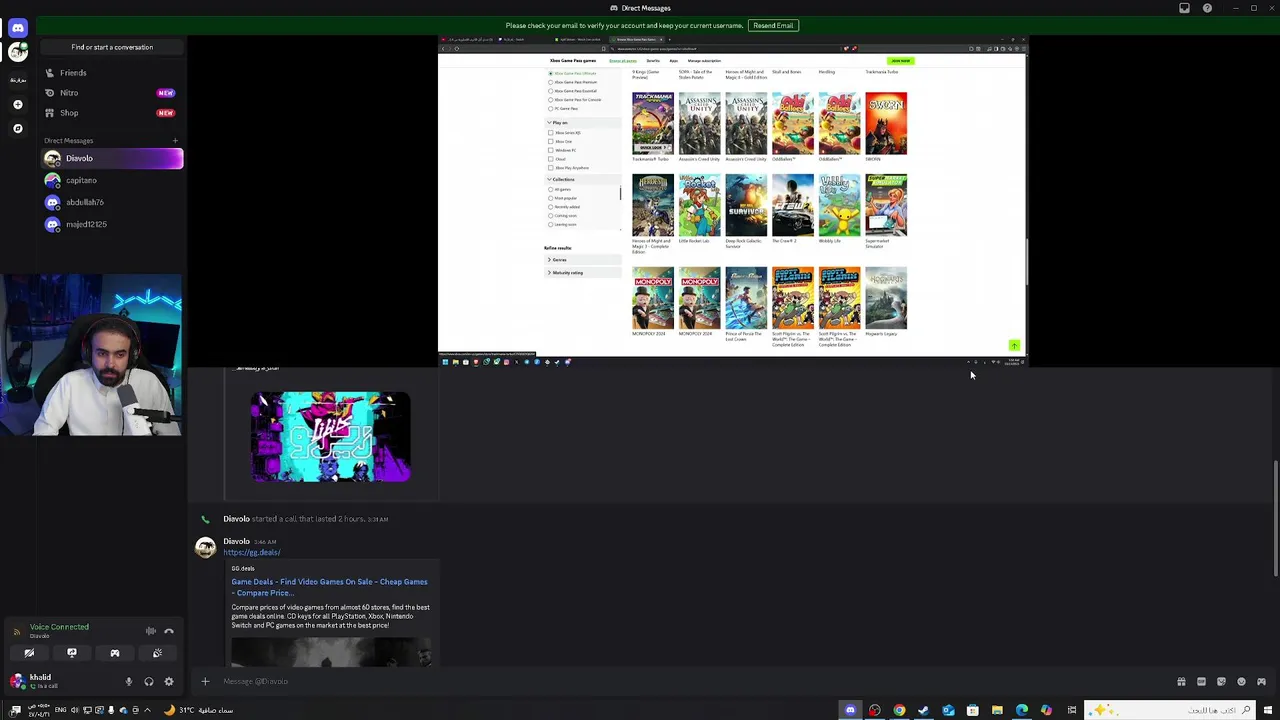Image resolution: width=1280 pixels, height=720 pixels.
Task: Open Outlook from the taskbar
Action: click(948, 711)
